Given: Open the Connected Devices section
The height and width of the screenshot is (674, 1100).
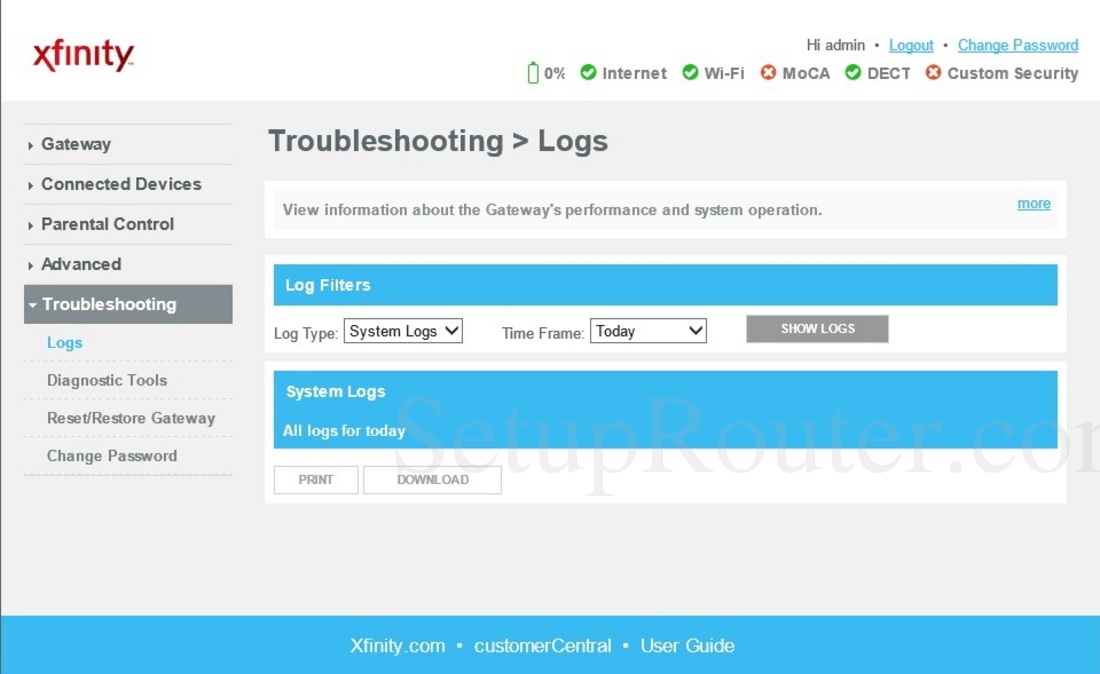Looking at the screenshot, I should (x=121, y=184).
